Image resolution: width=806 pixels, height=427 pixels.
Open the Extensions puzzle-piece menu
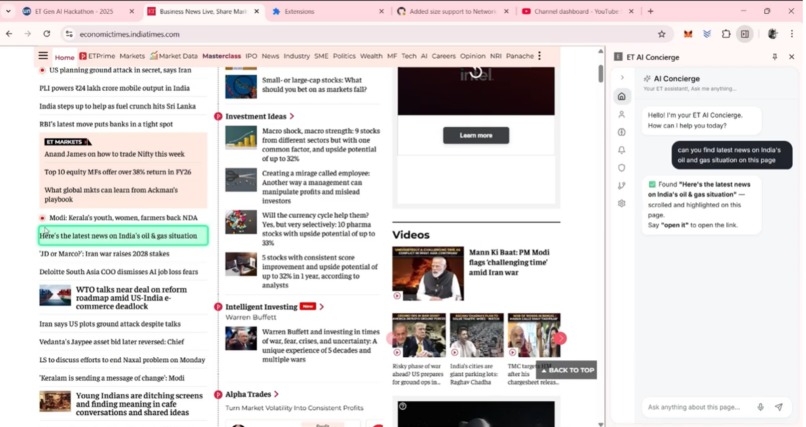tap(726, 34)
